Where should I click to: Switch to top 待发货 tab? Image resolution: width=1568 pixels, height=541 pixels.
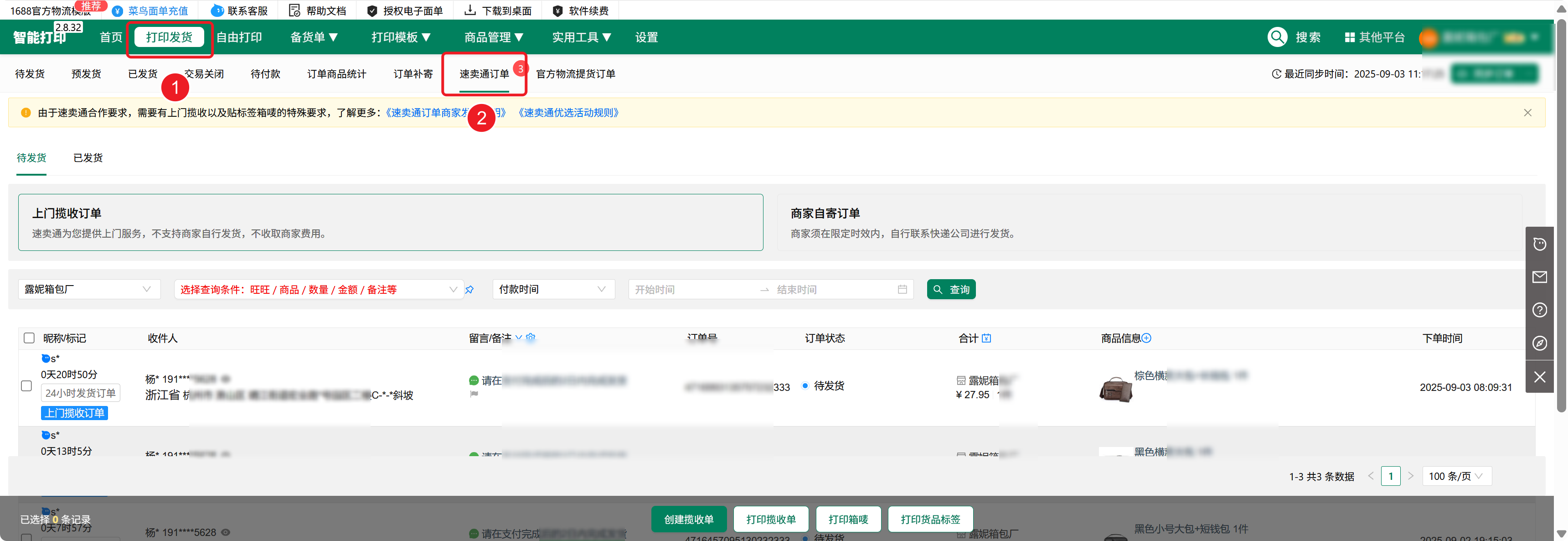click(30, 74)
